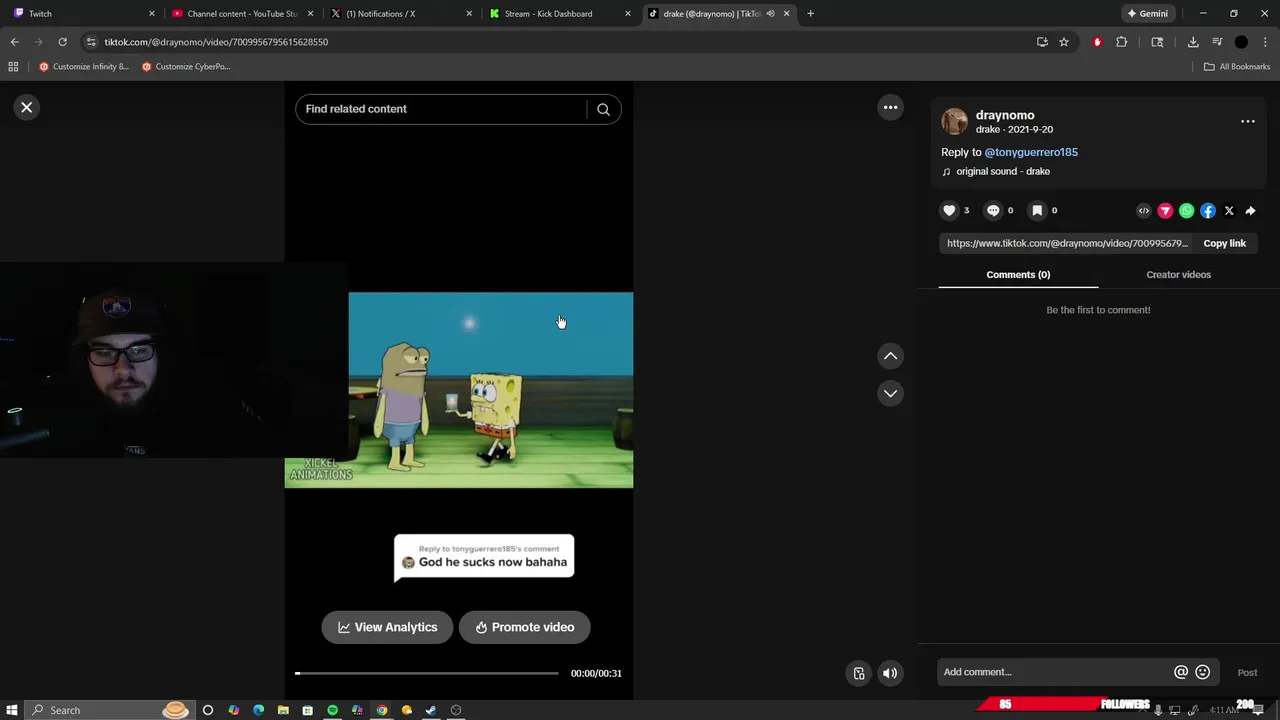Open a new browser tab with plus
This screenshot has width=1280, height=720.
(810, 14)
